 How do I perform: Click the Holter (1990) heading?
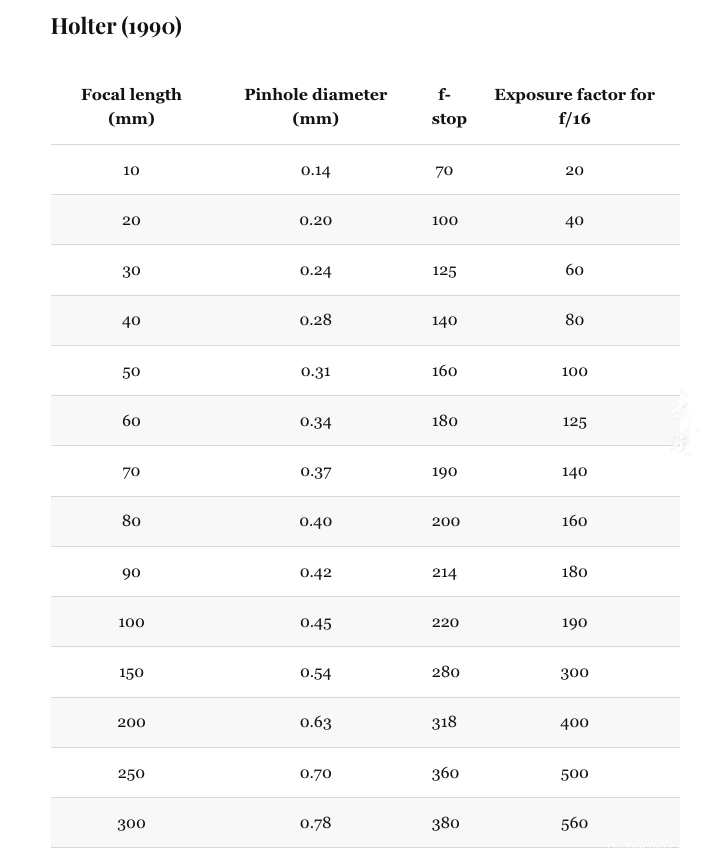coord(116,26)
